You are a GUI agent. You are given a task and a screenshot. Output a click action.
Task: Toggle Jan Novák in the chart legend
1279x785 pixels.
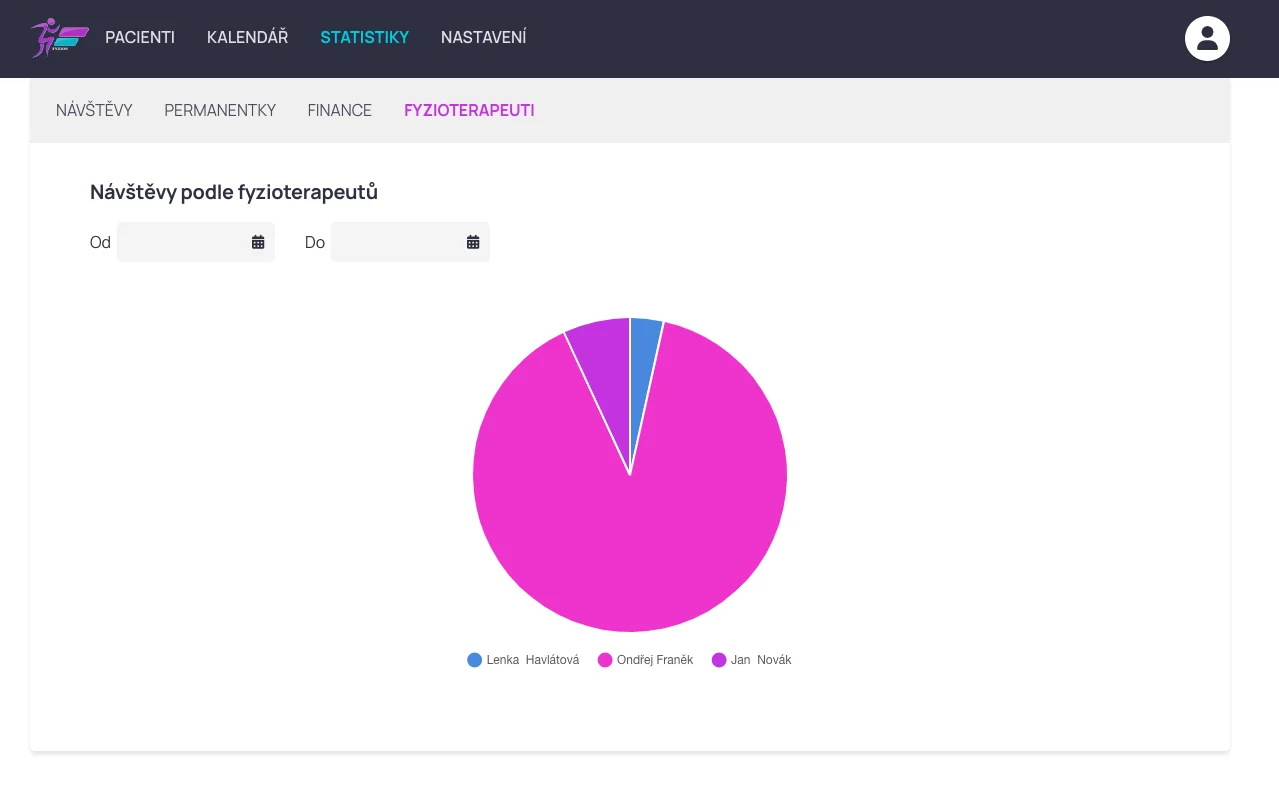point(751,660)
